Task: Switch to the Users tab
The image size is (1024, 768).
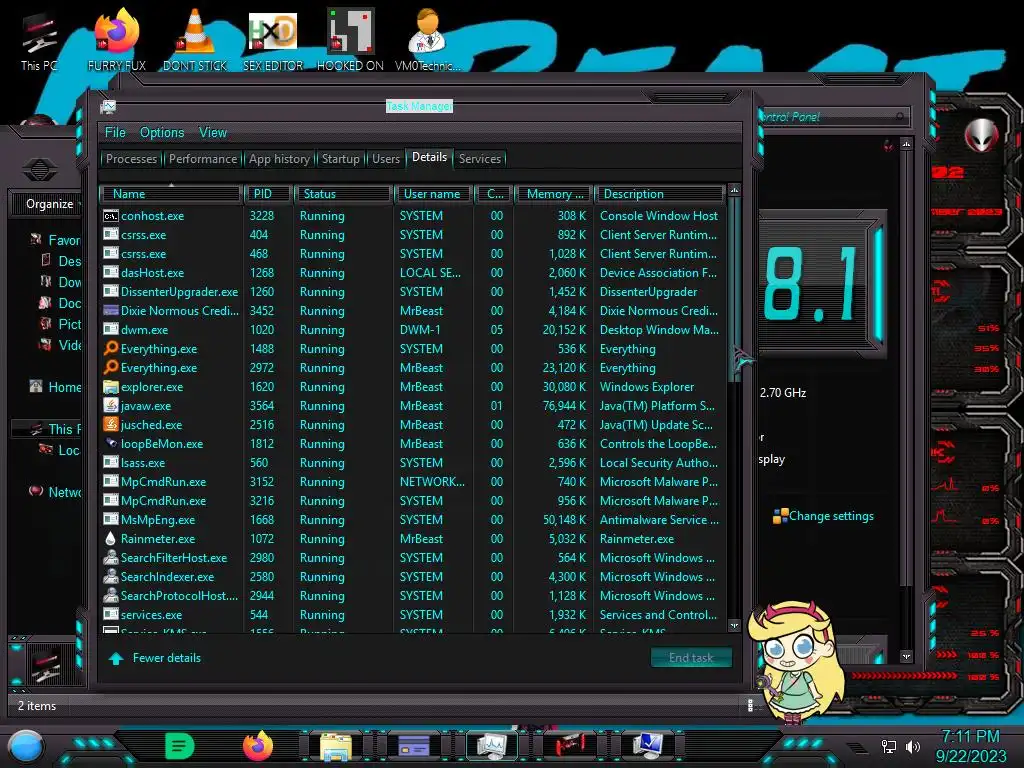Action: (x=386, y=159)
